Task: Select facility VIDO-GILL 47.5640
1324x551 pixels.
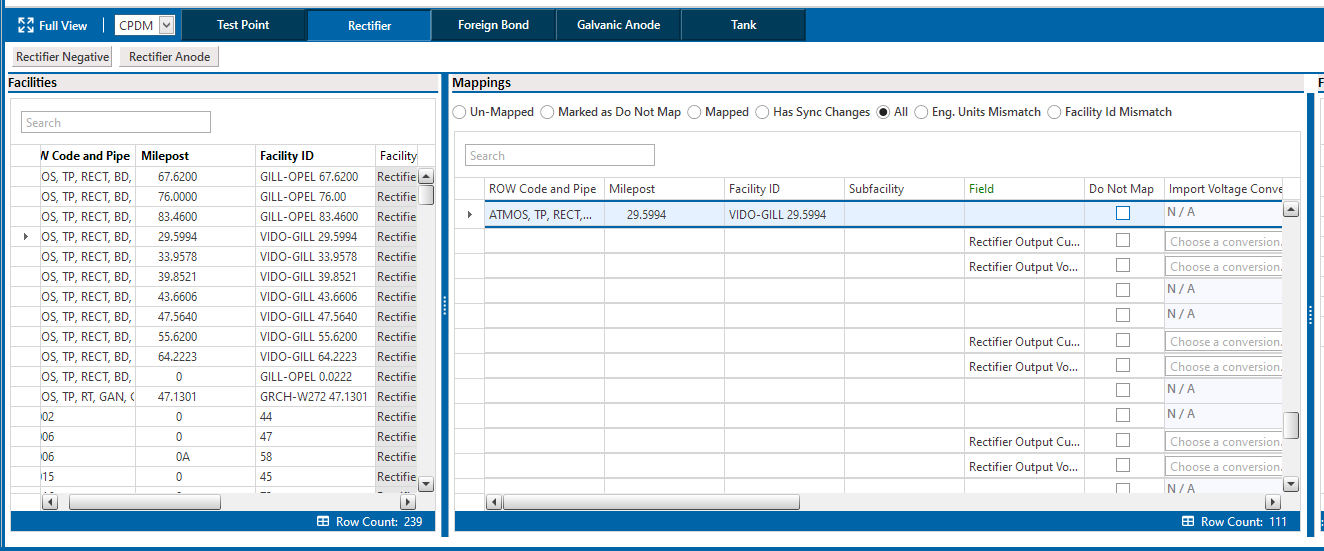Action: click(x=316, y=317)
